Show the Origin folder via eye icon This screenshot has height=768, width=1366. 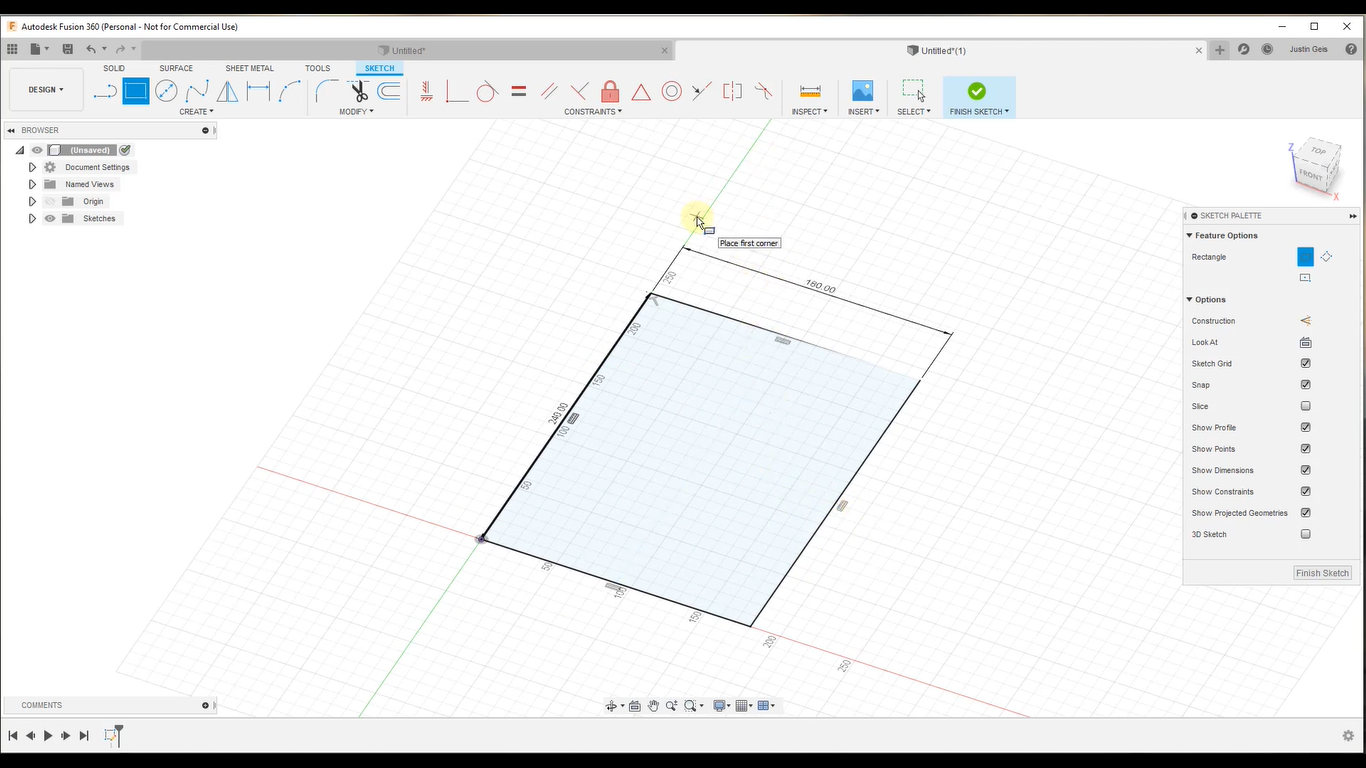[x=50, y=201]
